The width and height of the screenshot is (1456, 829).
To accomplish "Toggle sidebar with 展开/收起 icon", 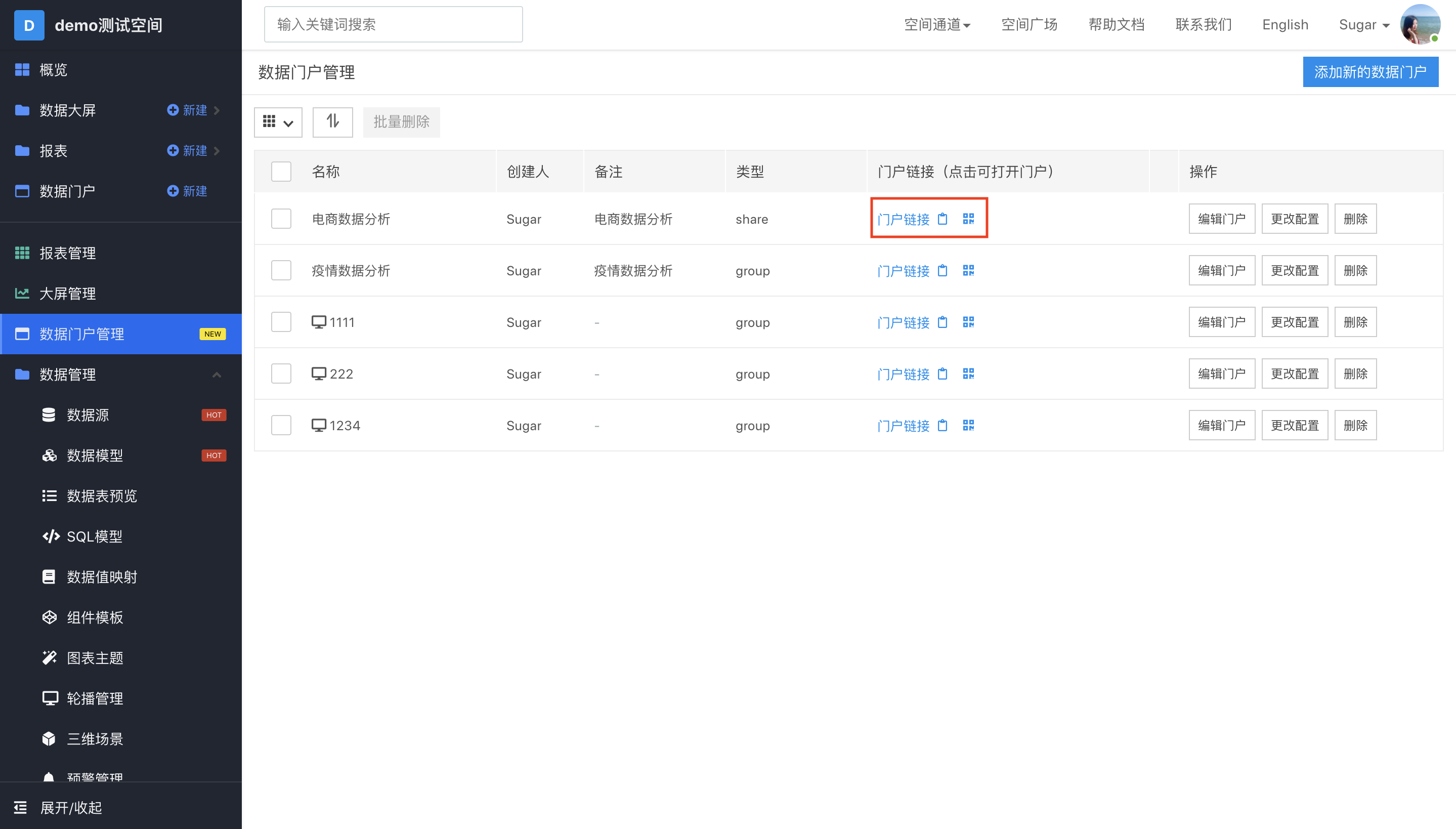I will coord(20,807).
